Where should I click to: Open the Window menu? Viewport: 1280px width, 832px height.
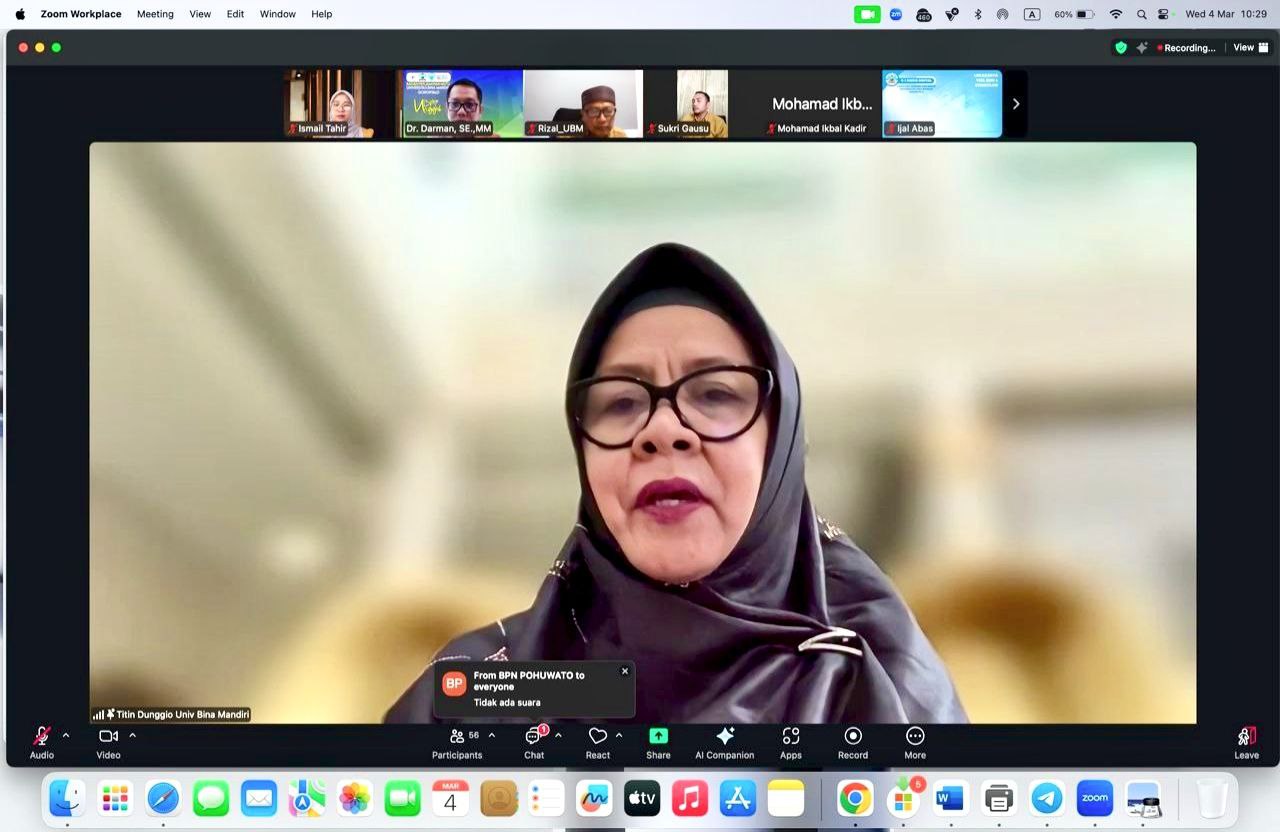(277, 13)
